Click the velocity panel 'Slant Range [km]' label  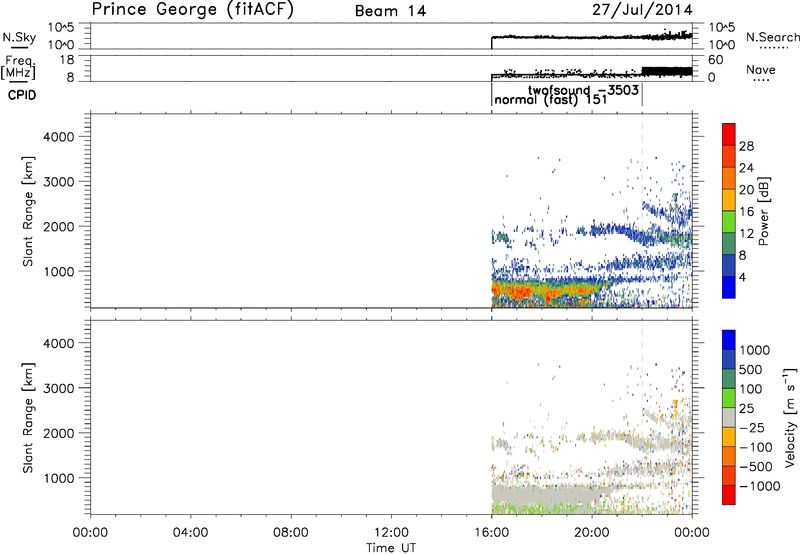tap(28, 417)
